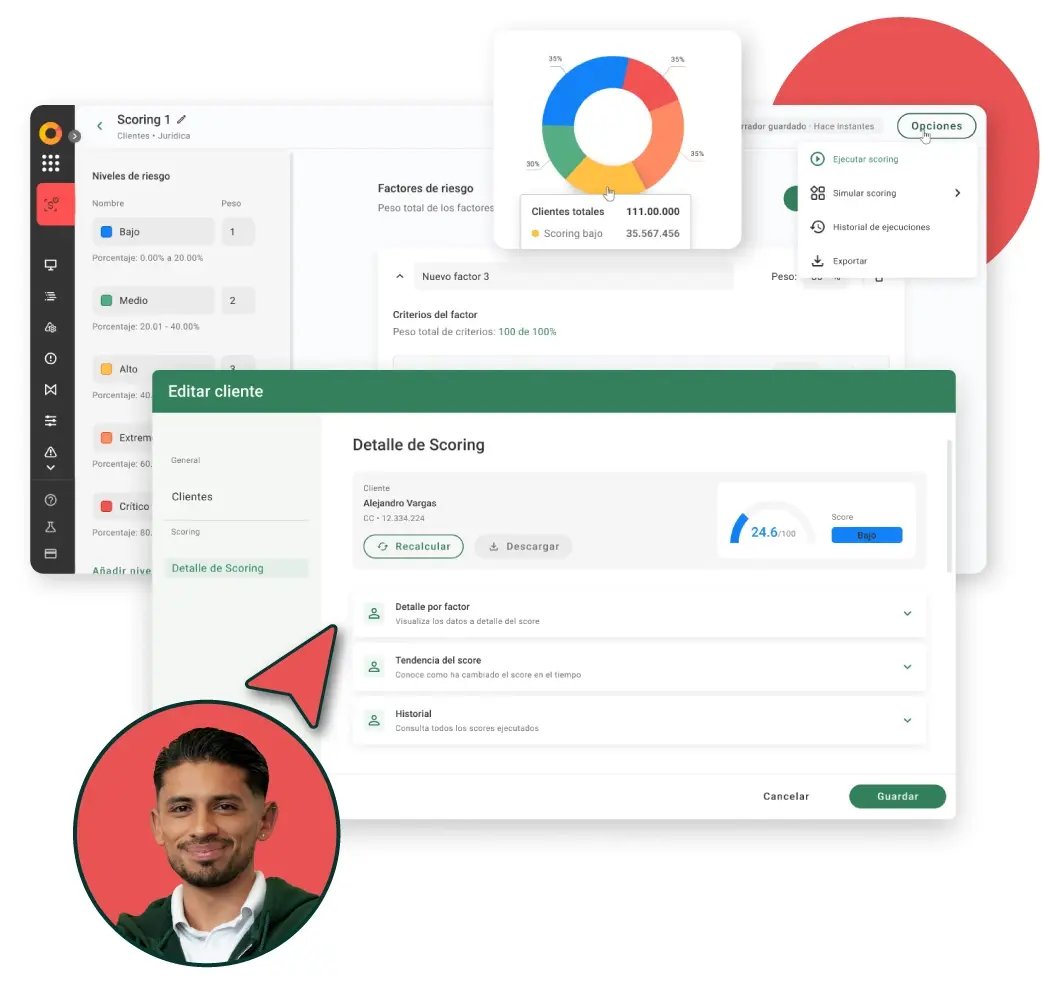Open the lab flask icon in sidebar
The height and width of the screenshot is (993, 1044).
(x=51, y=527)
